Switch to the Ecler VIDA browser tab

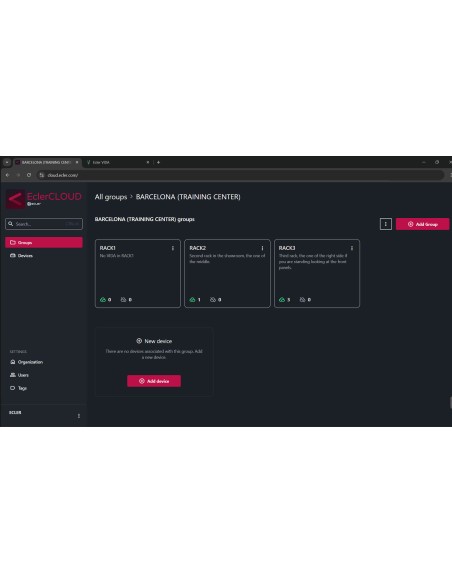point(117,162)
